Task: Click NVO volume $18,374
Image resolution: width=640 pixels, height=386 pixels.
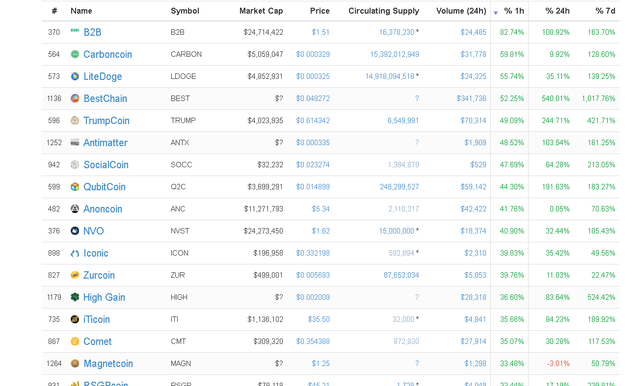Action: (x=473, y=231)
